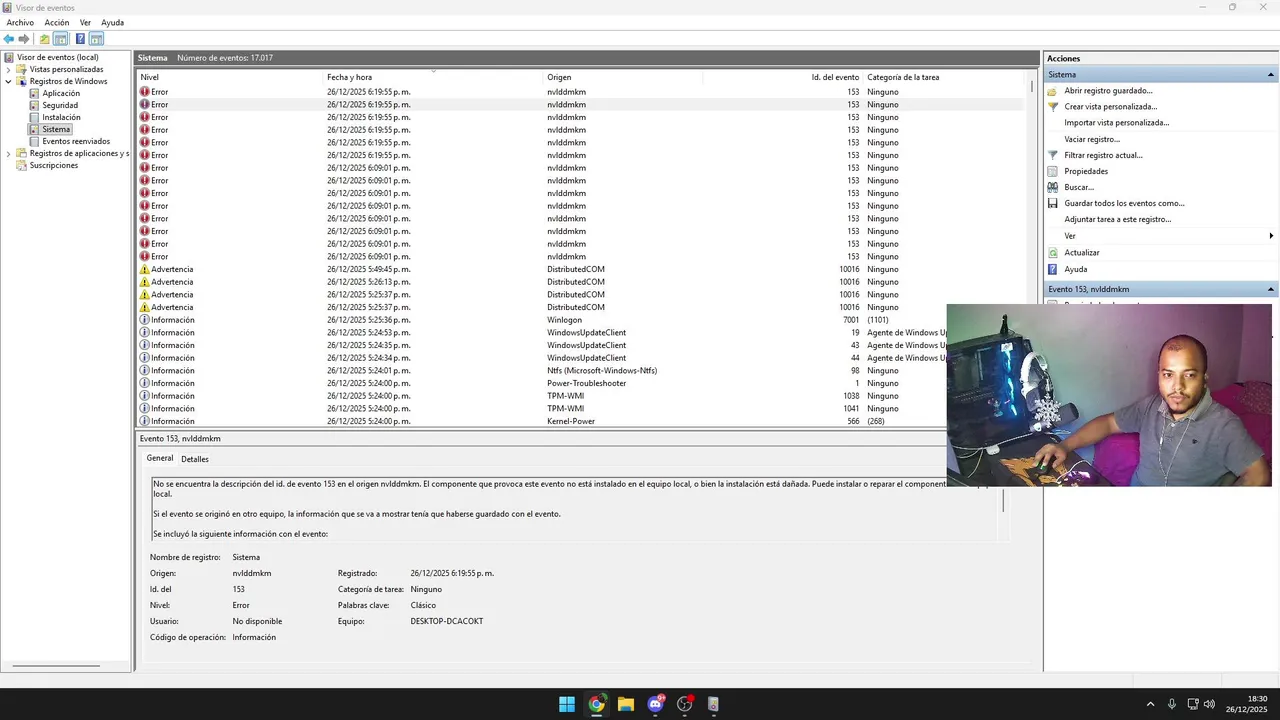This screenshot has width=1280, height=720.
Task: Click Guardar todos los eventos como... action
Action: (x=1124, y=203)
